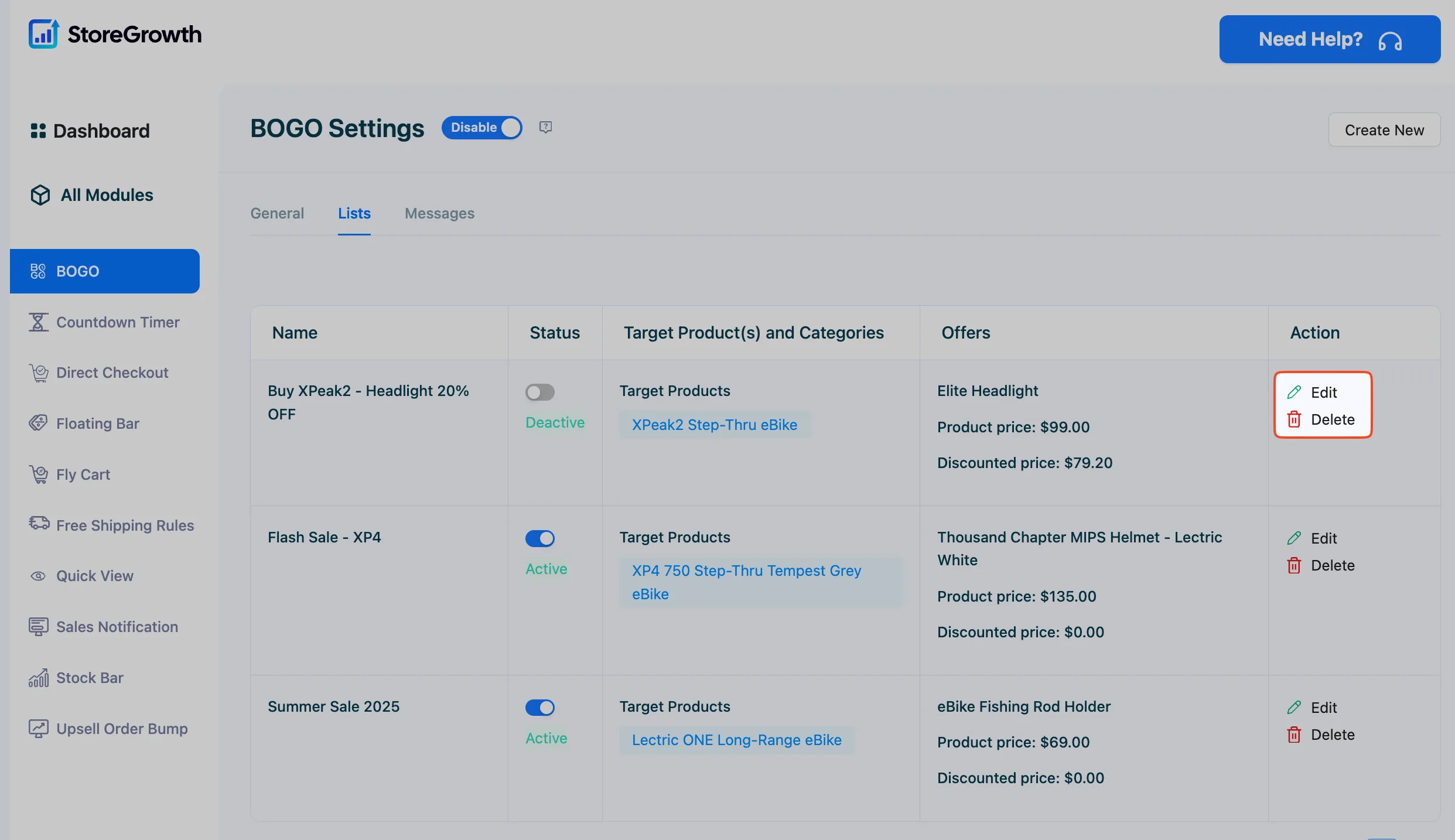Open the XPeak2 Step-Thru eBike product link

(714, 425)
